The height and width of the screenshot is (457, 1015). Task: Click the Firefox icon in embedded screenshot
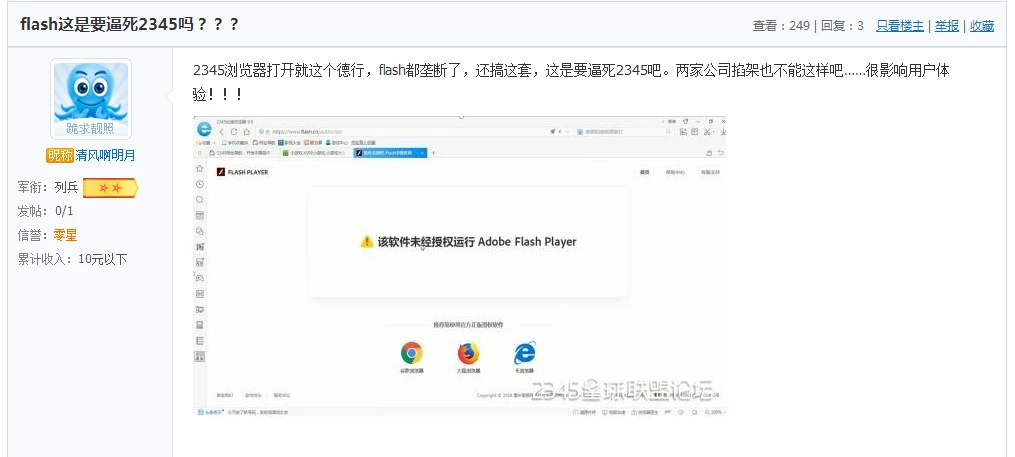tap(468, 353)
